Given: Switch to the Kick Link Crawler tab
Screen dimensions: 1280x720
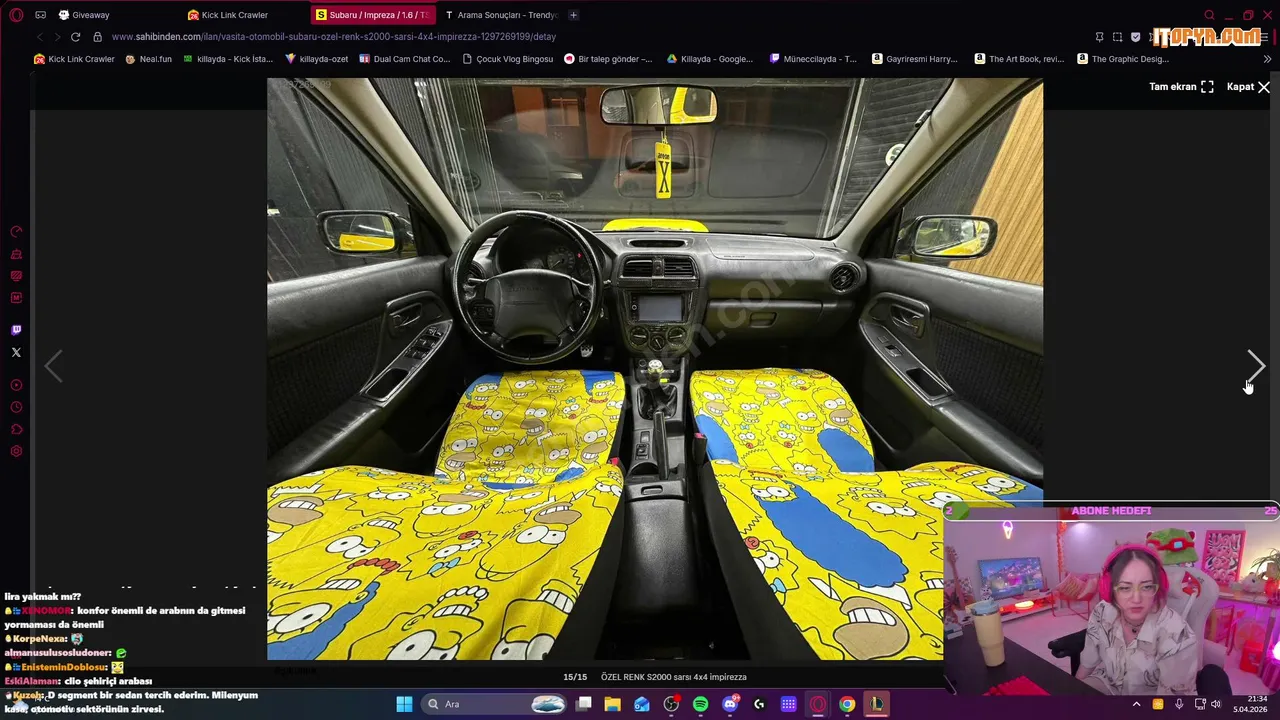Looking at the screenshot, I should pos(244,15).
